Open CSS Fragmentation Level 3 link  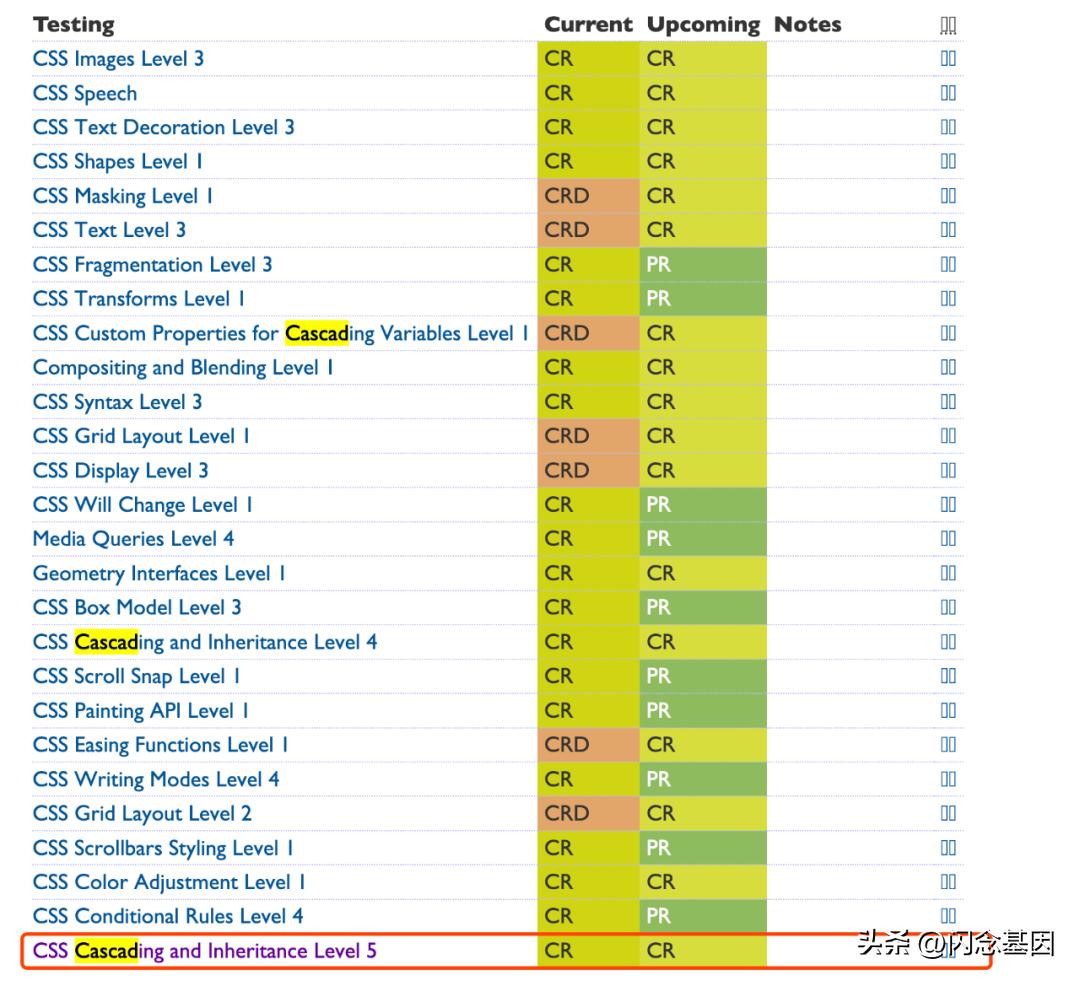[153, 265]
